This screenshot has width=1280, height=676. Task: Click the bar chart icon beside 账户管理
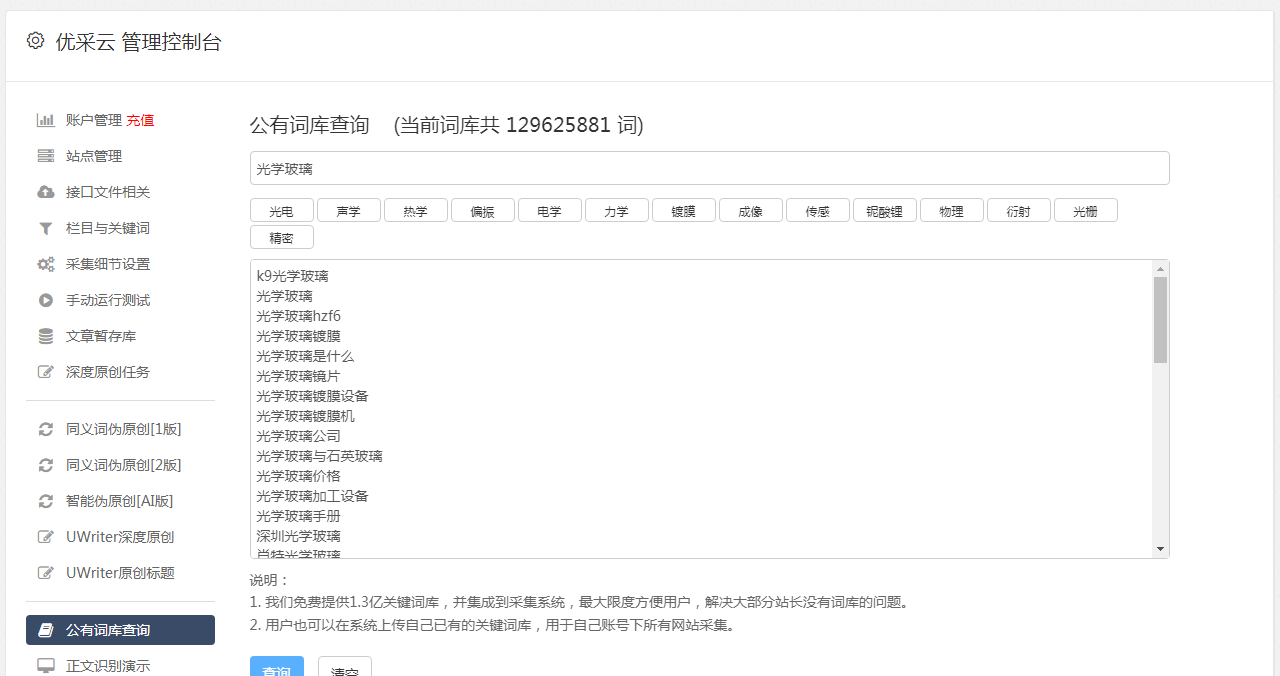(45, 120)
